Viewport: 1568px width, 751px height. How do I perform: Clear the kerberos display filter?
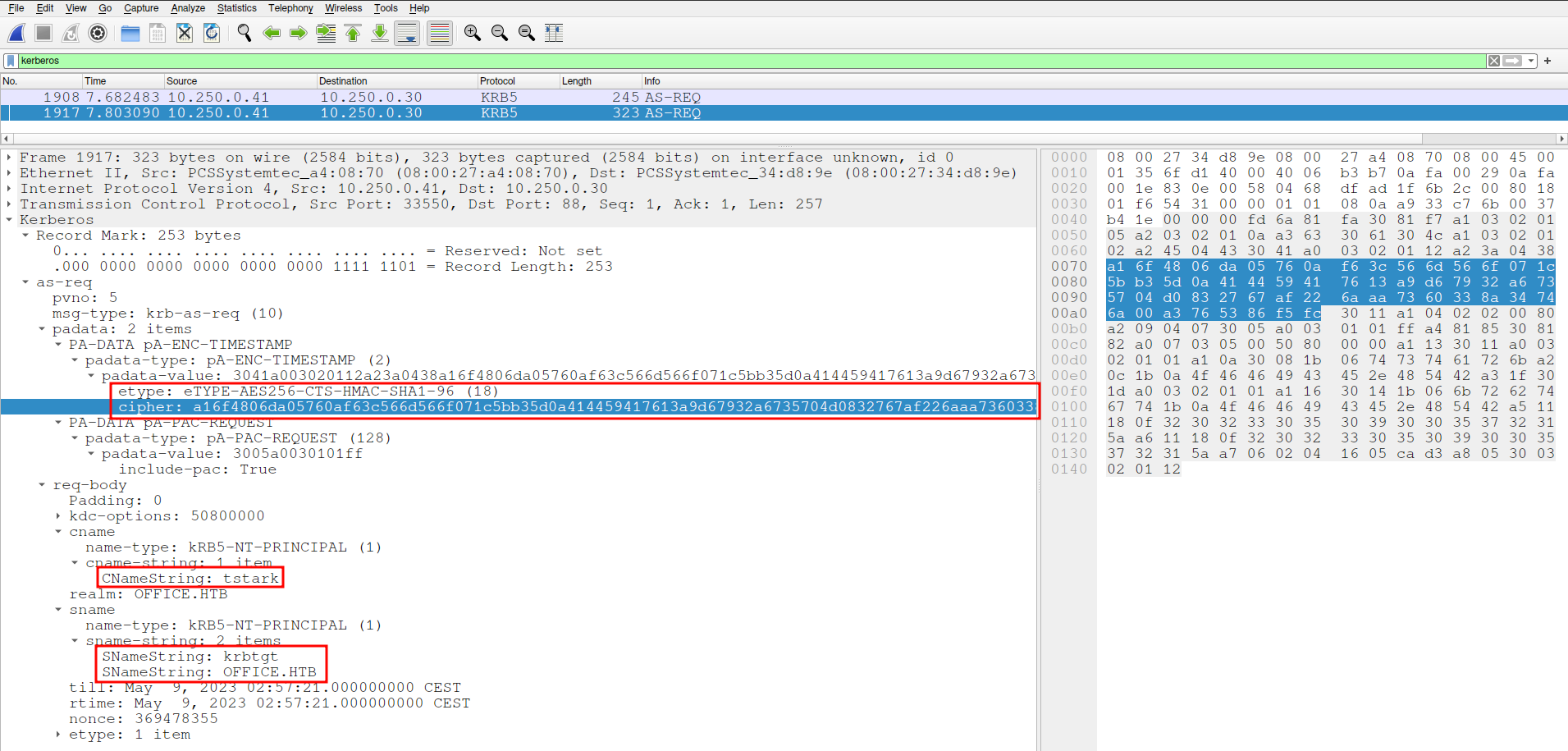[1494, 61]
